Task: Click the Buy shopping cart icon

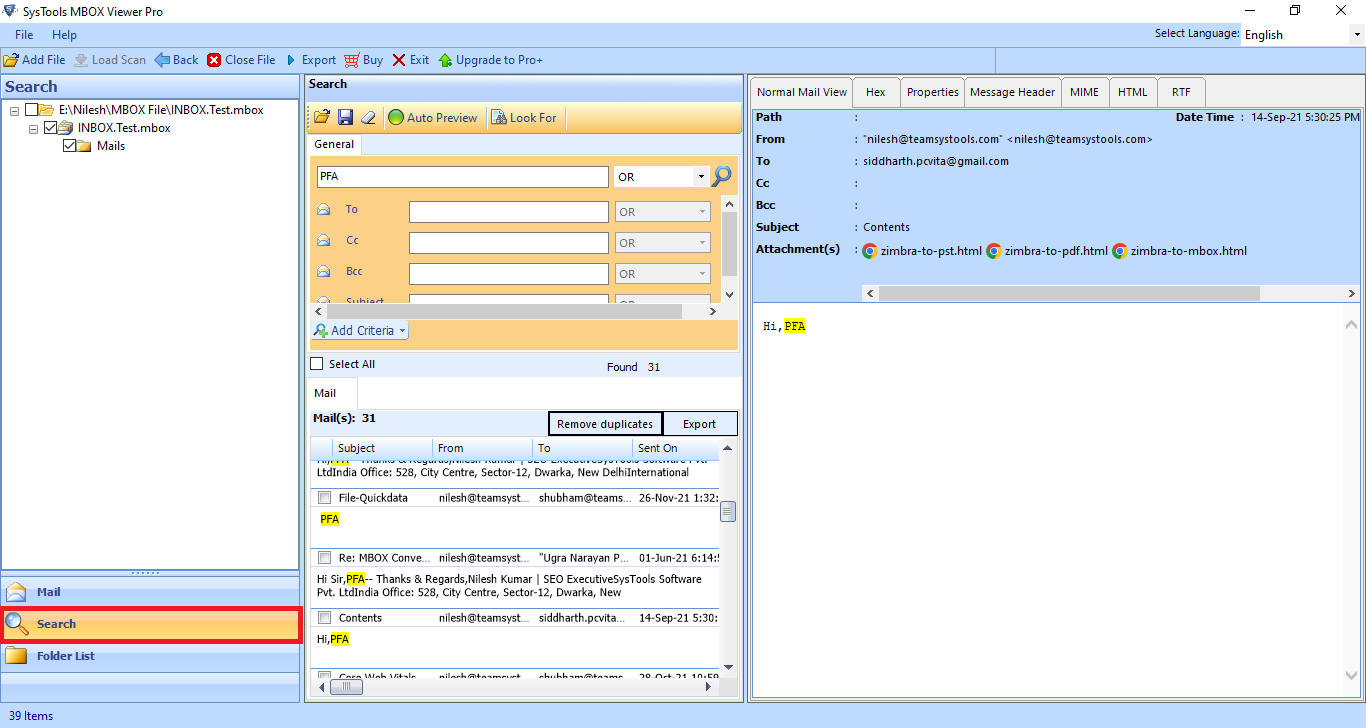Action: tap(351, 60)
